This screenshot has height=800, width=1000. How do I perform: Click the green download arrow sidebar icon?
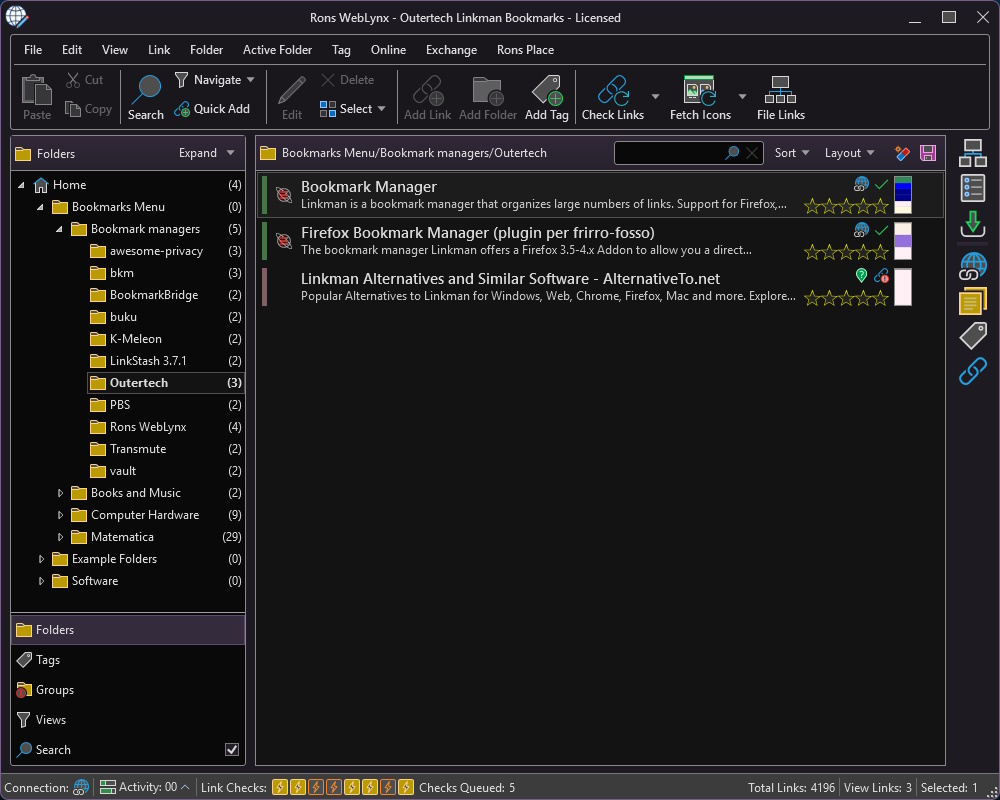click(x=973, y=224)
